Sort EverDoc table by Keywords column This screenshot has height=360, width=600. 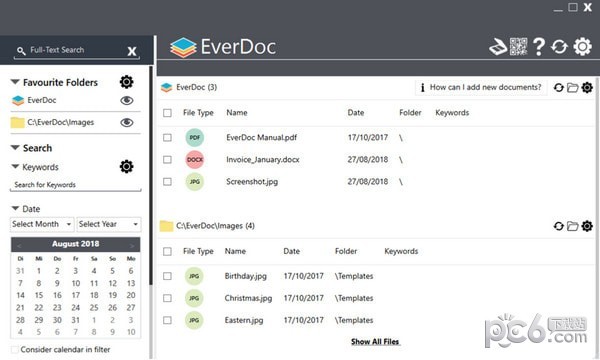[452, 113]
